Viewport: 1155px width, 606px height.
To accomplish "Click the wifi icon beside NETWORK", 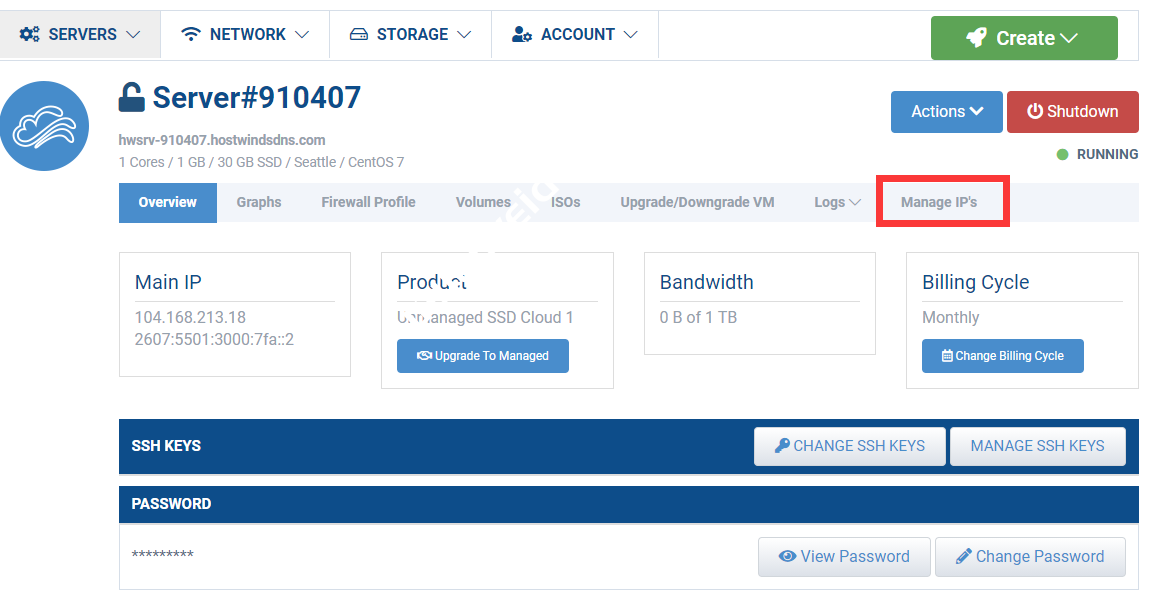I will (191, 35).
